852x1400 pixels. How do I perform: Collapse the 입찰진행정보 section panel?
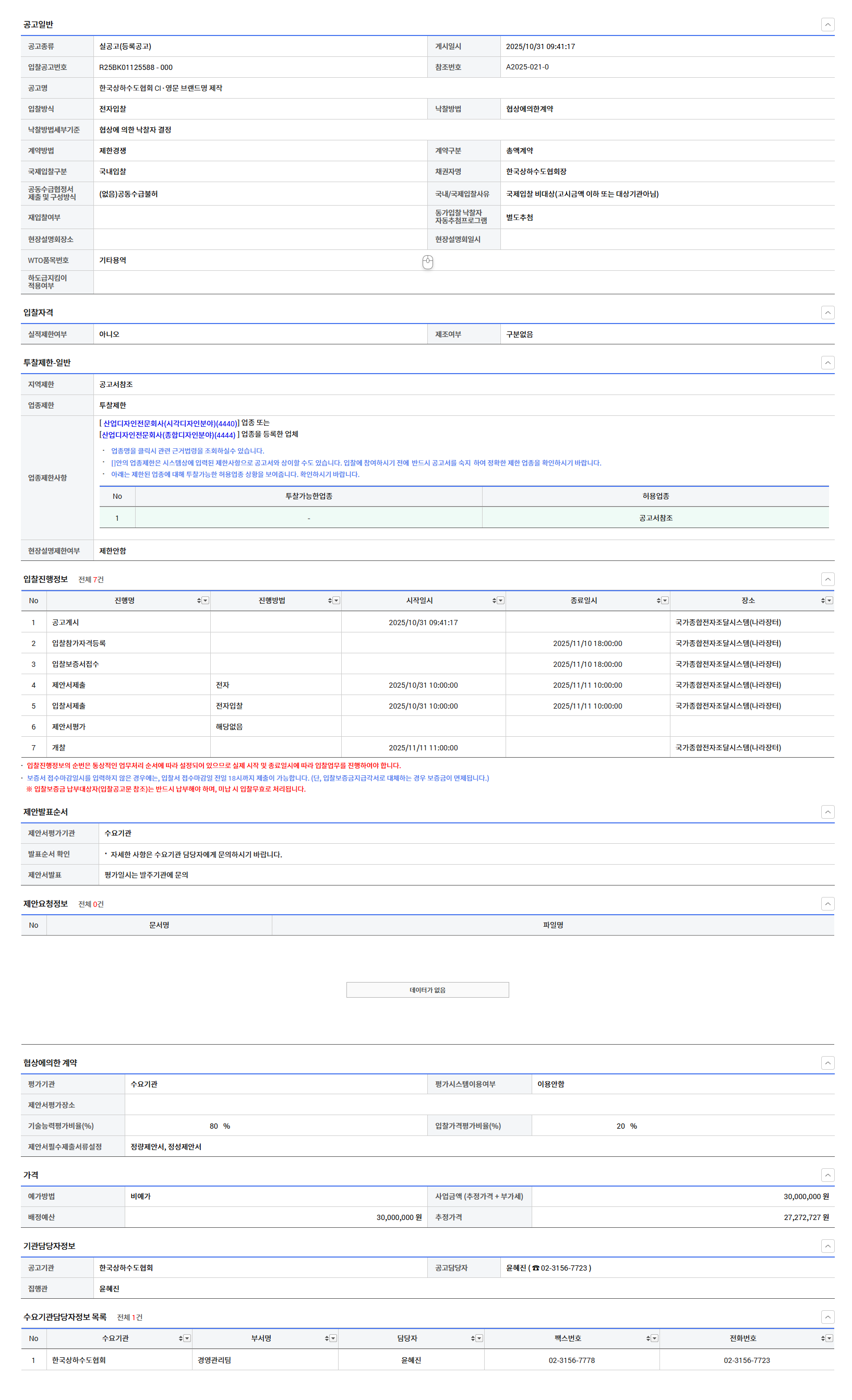coord(827,579)
